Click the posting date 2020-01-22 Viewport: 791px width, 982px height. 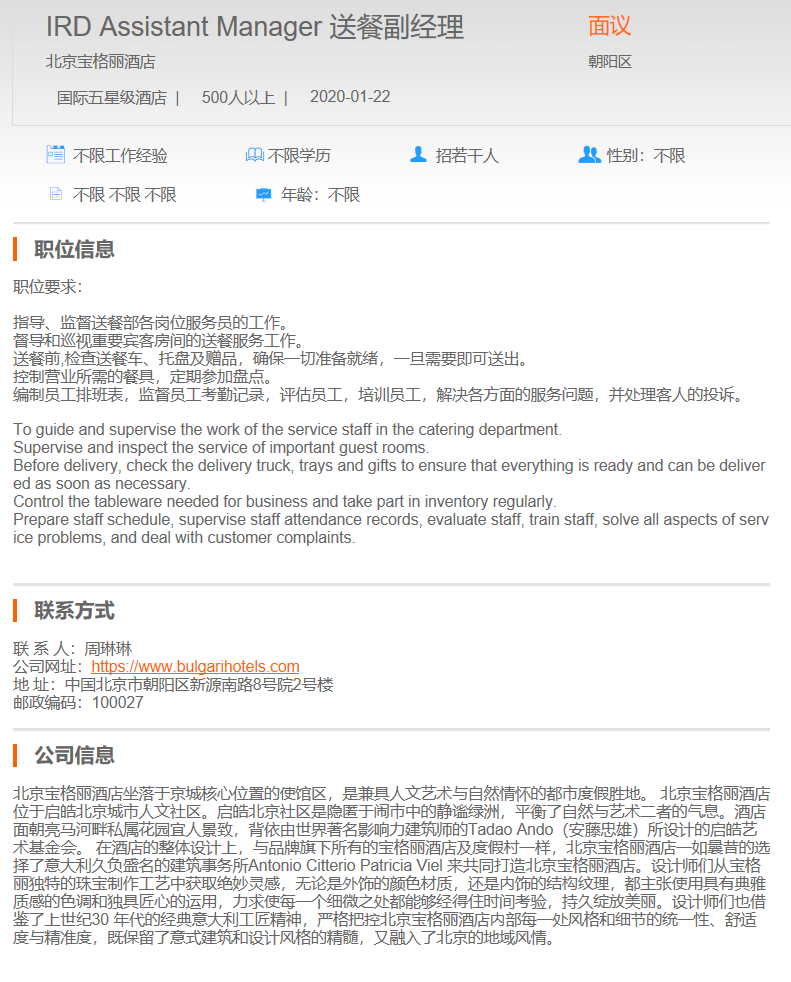point(350,96)
